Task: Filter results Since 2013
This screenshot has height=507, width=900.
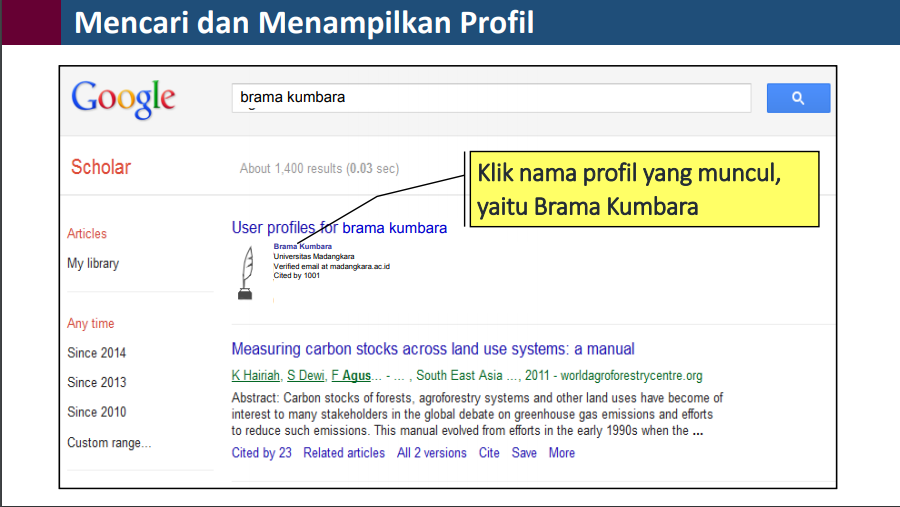Action: click(x=96, y=382)
